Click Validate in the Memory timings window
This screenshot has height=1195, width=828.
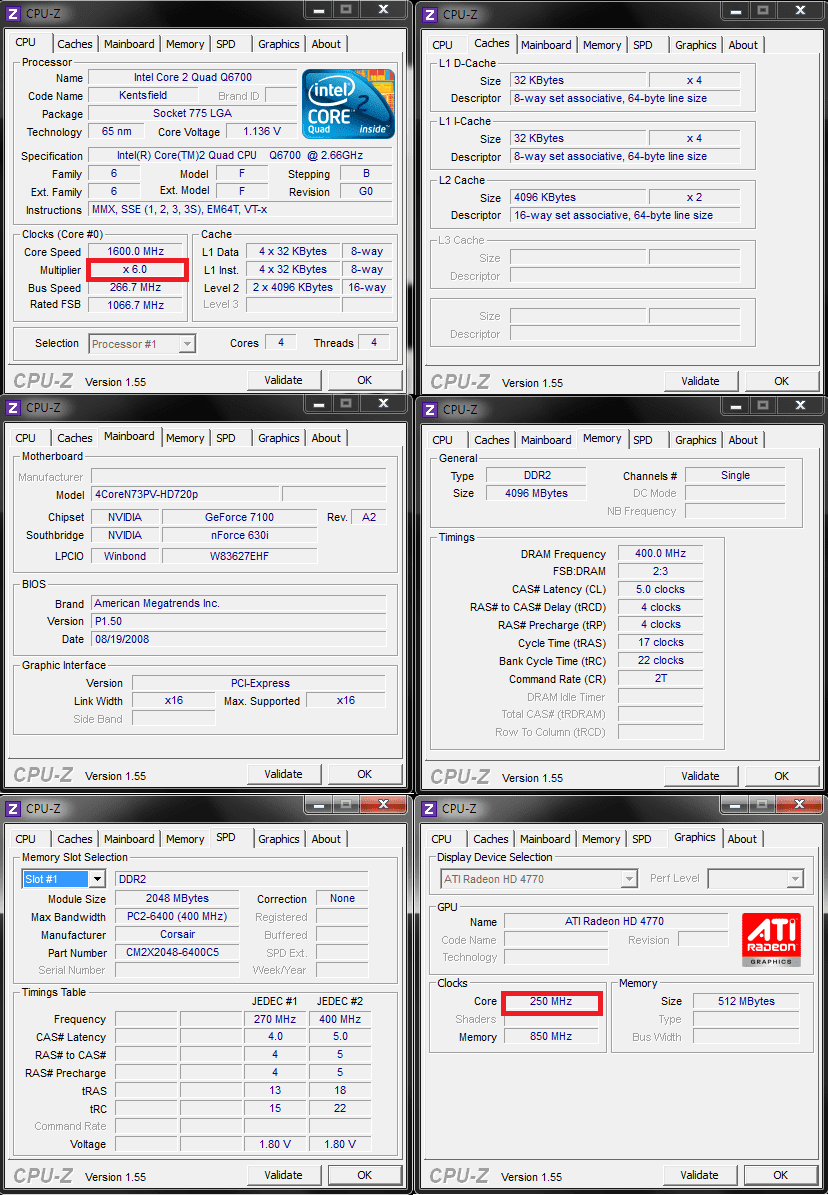(700, 776)
